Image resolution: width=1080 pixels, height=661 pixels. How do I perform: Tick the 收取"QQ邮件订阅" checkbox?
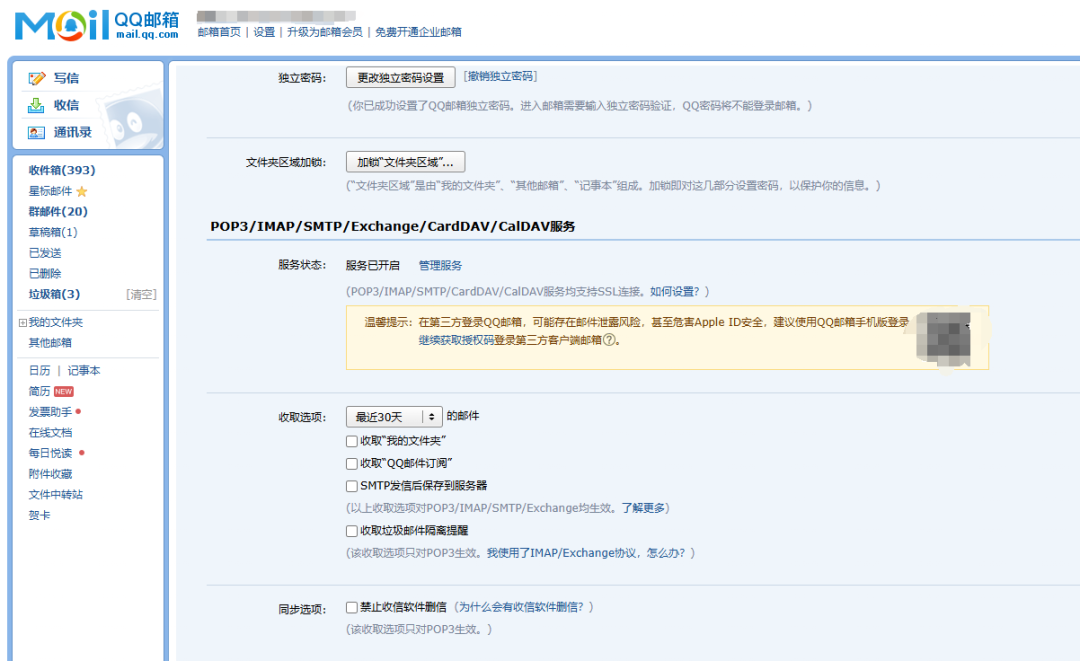[x=352, y=464]
